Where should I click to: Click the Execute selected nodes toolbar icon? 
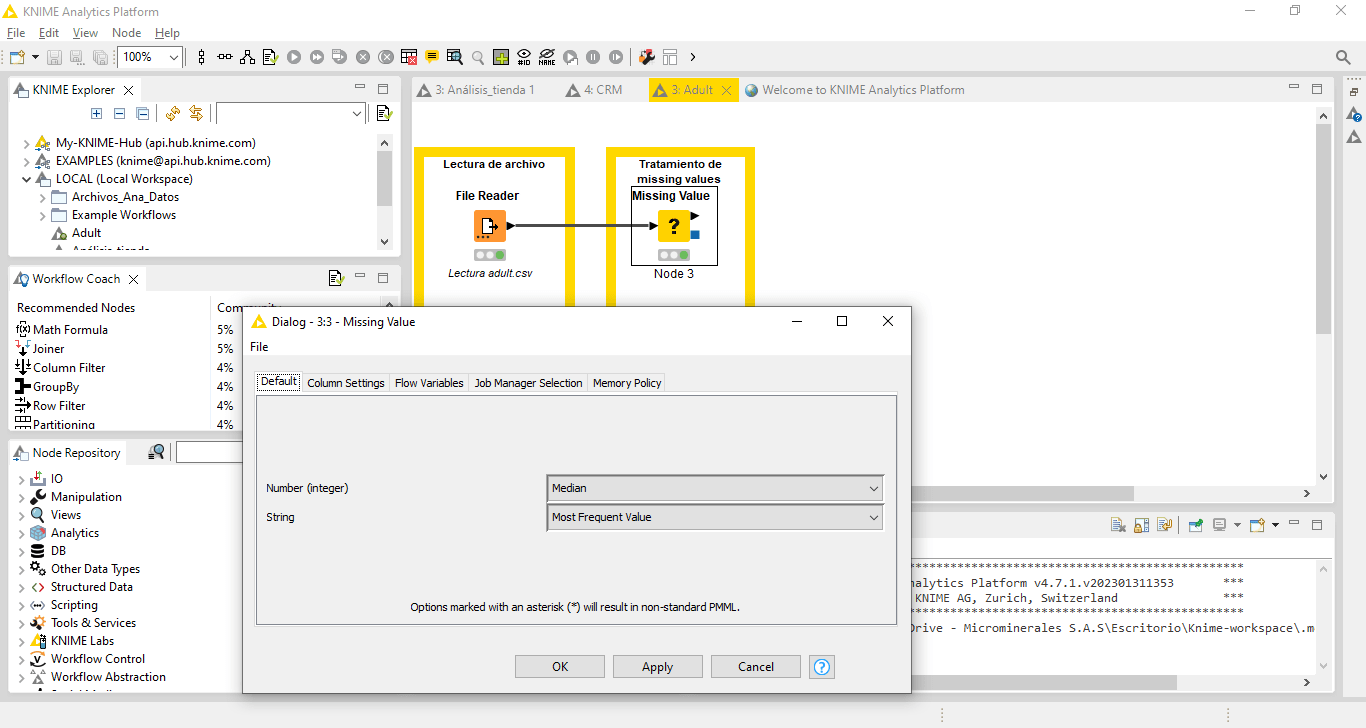coord(294,57)
